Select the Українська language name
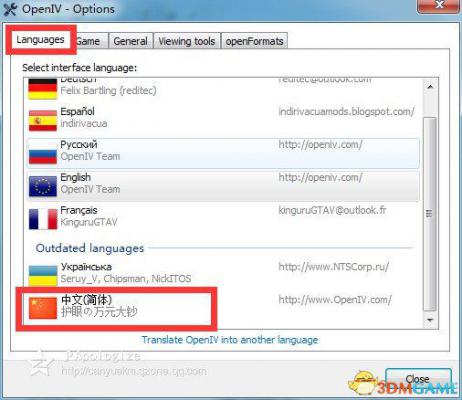Image resolution: width=462 pixels, height=400 pixels. click(x=86, y=267)
